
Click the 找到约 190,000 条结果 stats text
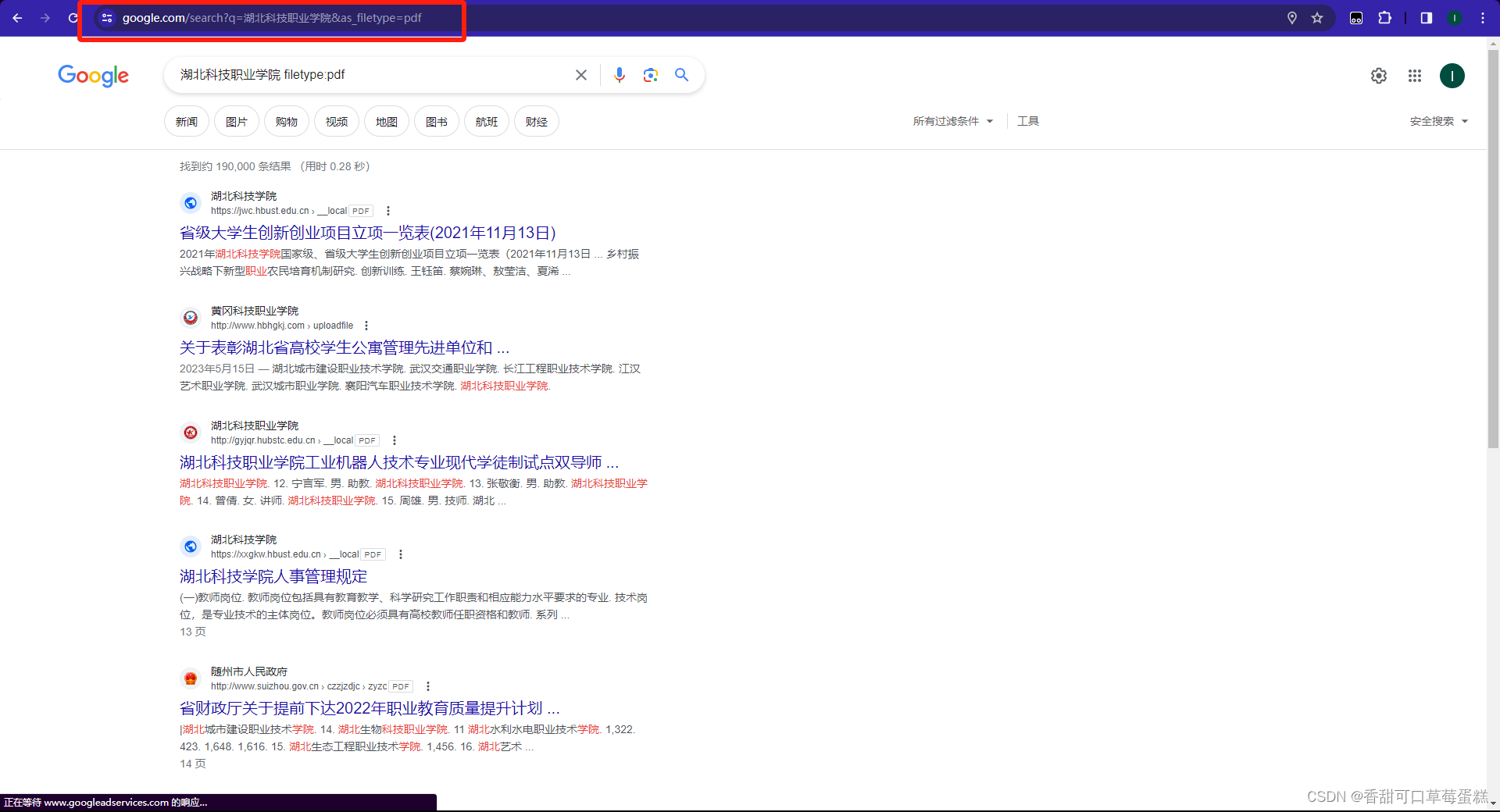click(x=235, y=166)
